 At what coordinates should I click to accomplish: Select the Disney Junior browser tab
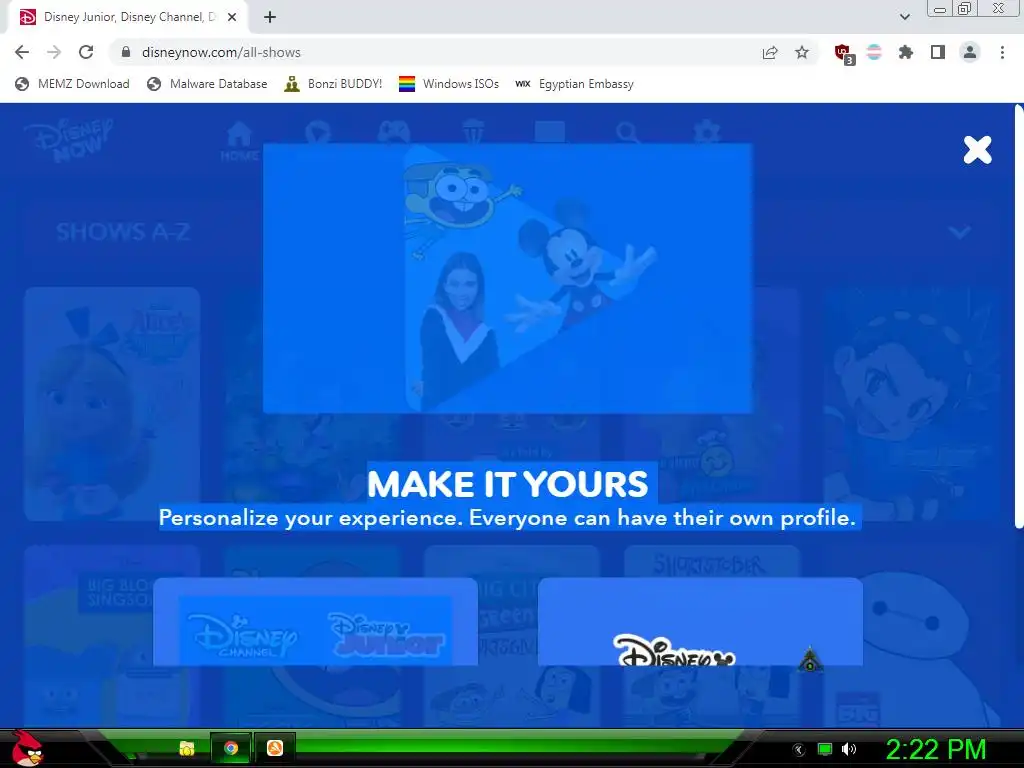coord(128,18)
